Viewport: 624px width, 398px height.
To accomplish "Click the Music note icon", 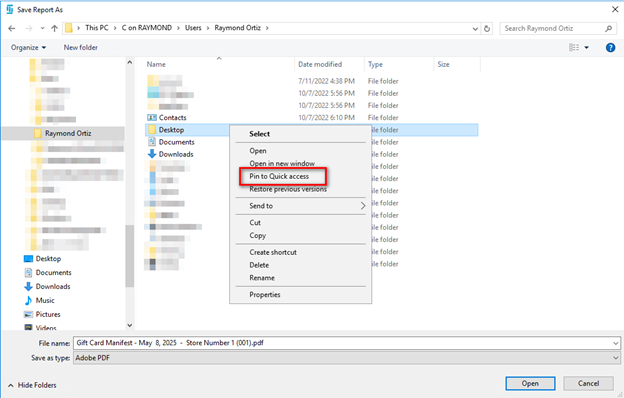I will [x=28, y=300].
